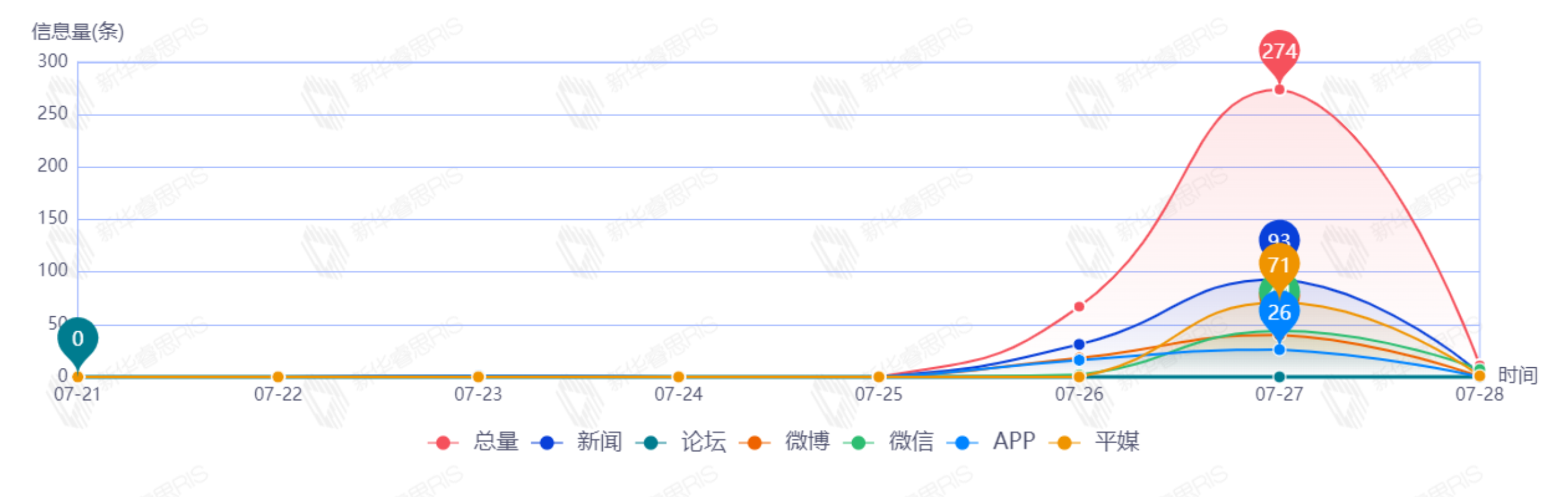Click the data point at 07-24
The image size is (1568, 497).
[678, 377]
